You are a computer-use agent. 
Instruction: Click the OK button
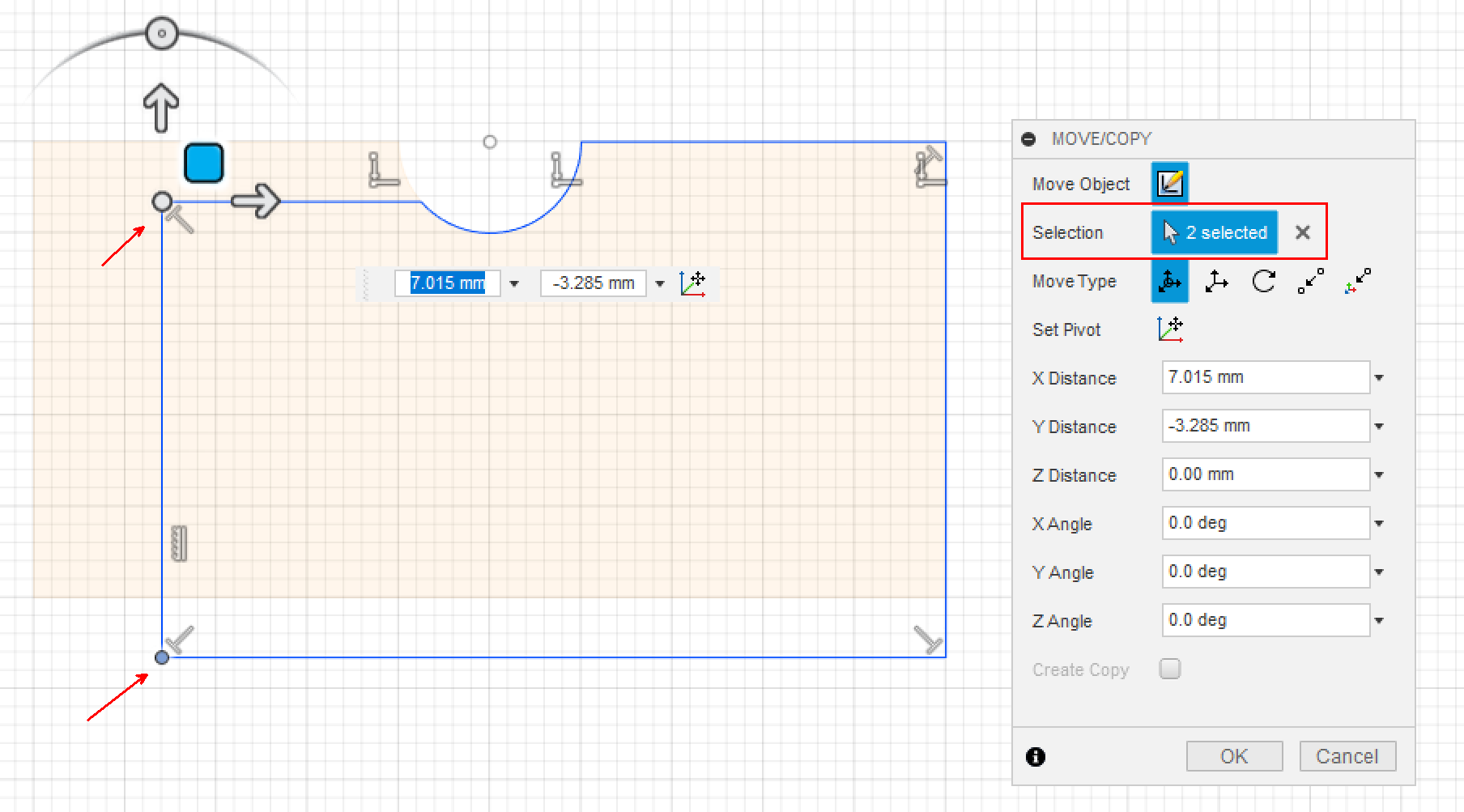point(1234,756)
